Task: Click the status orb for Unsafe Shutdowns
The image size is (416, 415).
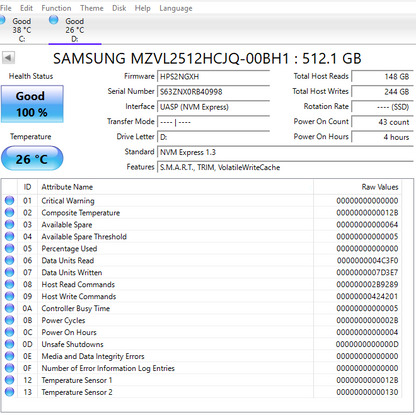Action: pos(9,344)
